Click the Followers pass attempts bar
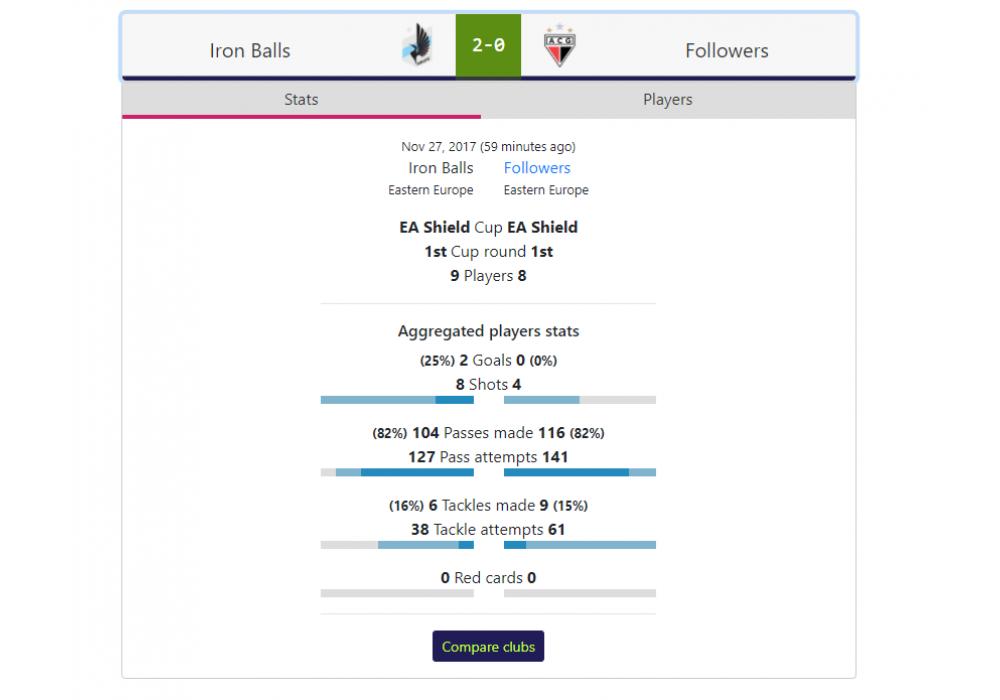 [x=580, y=472]
